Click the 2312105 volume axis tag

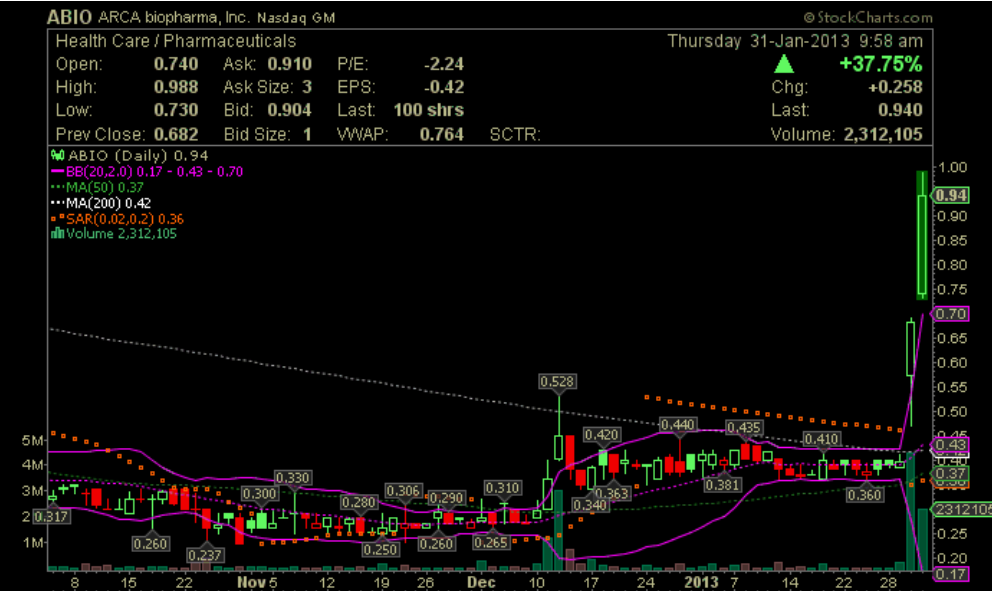[963, 509]
